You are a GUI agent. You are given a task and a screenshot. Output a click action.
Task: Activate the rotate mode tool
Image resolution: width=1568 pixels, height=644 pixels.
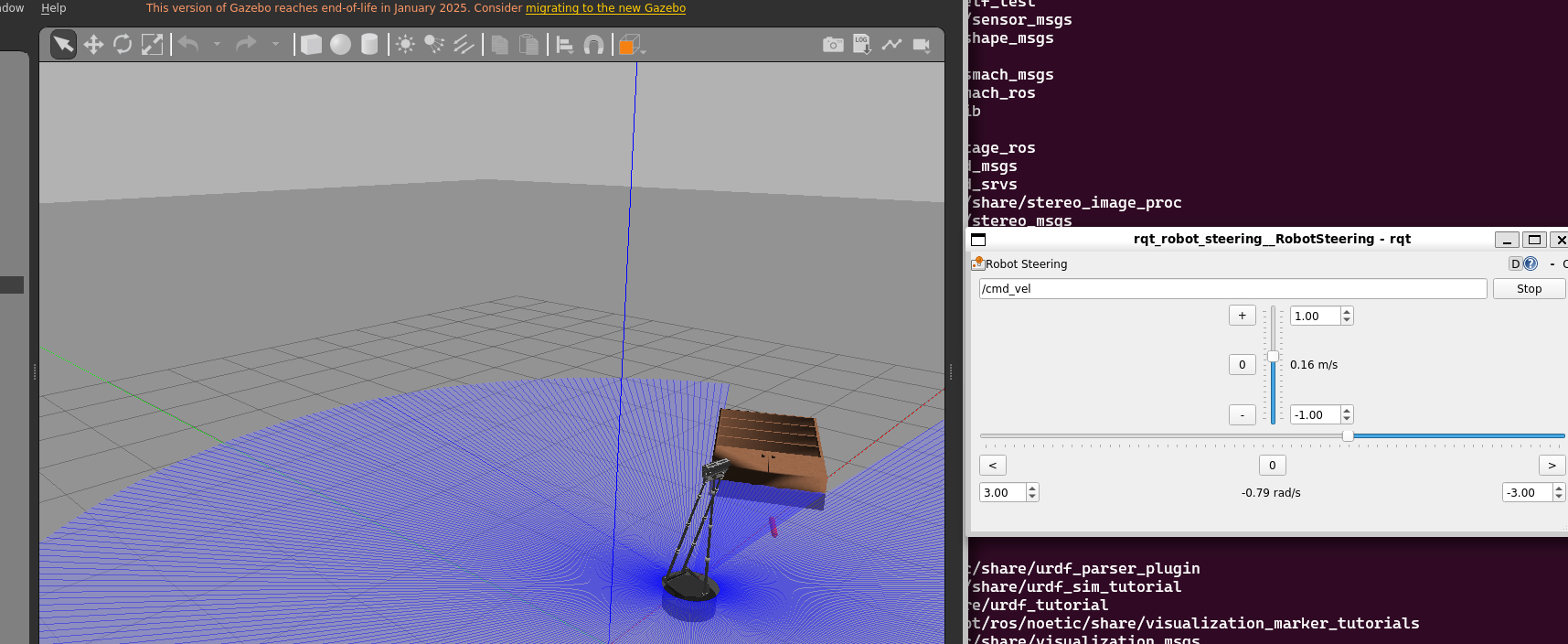123,44
